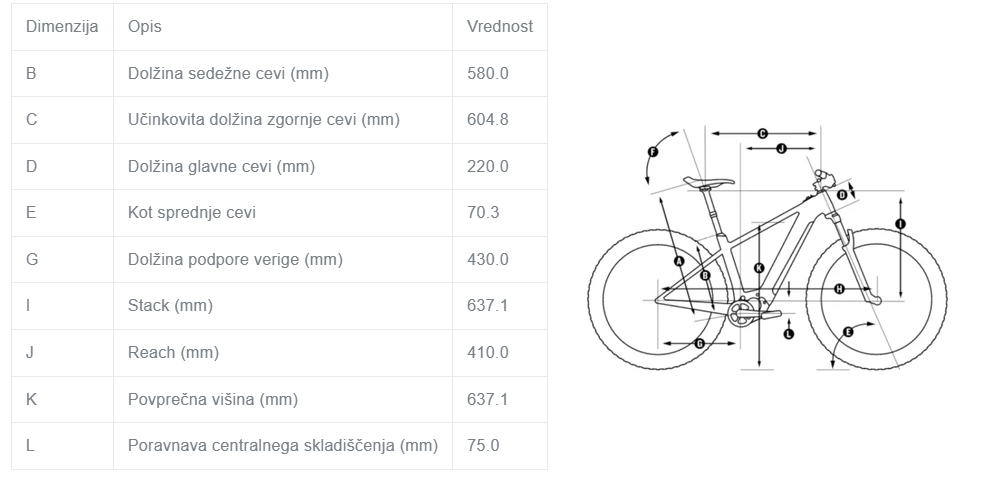Select the G chainstay marker below wheel
982x491 pixels.
coord(700,343)
